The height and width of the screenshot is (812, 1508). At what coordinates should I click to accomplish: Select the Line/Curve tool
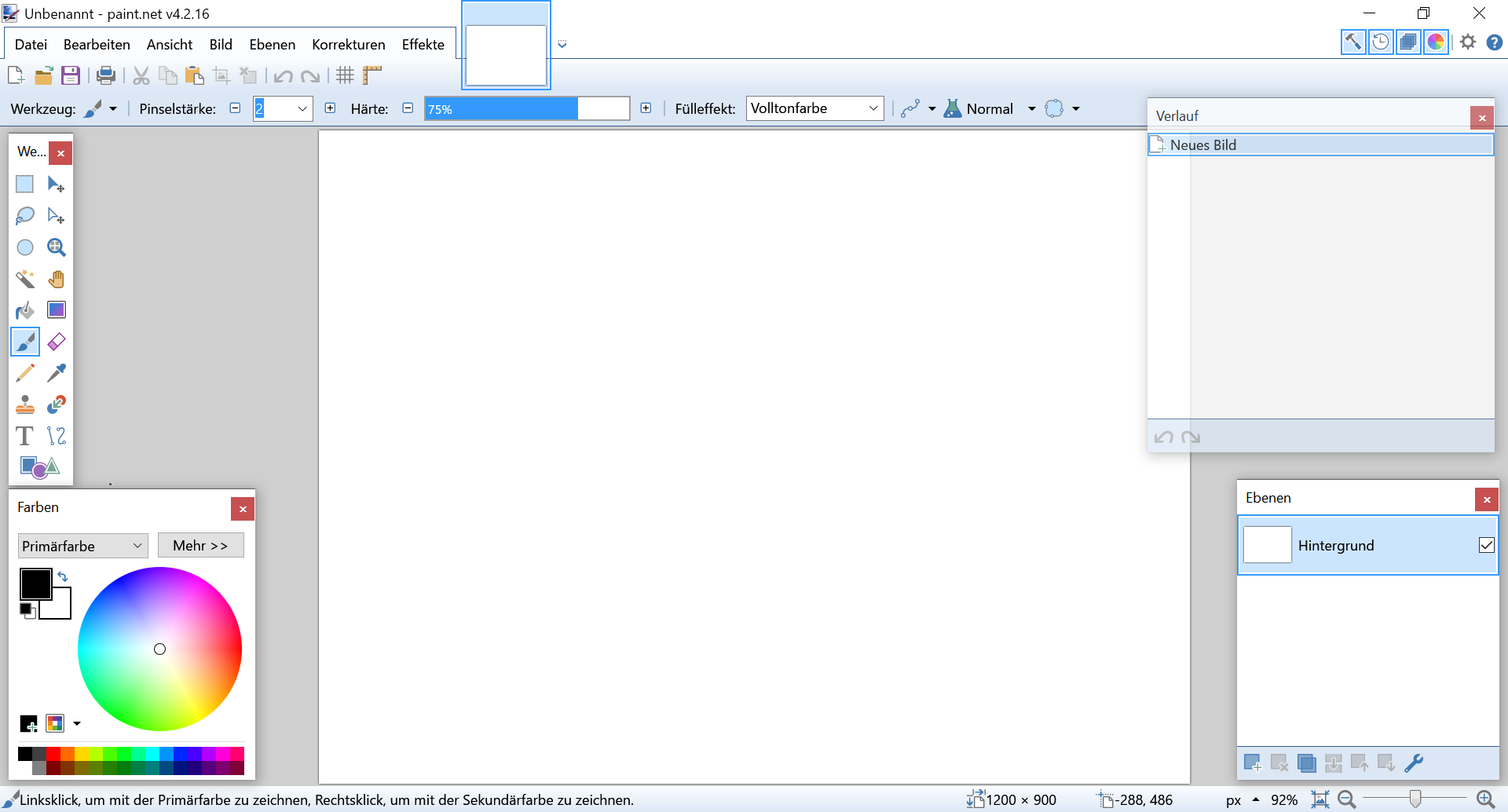pyautogui.click(x=57, y=436)
